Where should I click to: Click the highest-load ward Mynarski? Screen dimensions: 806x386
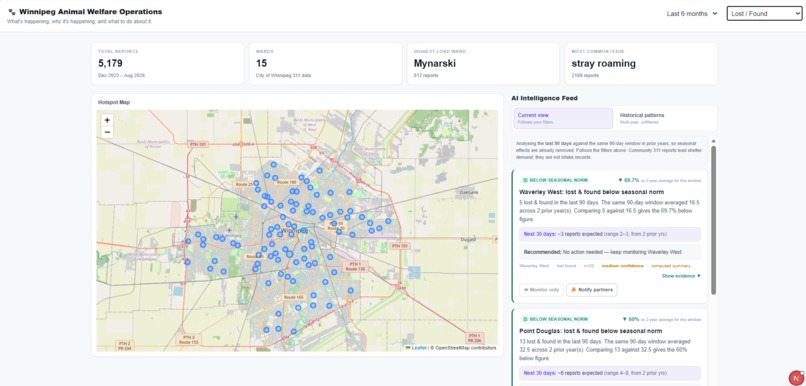(x=435, y=64)
